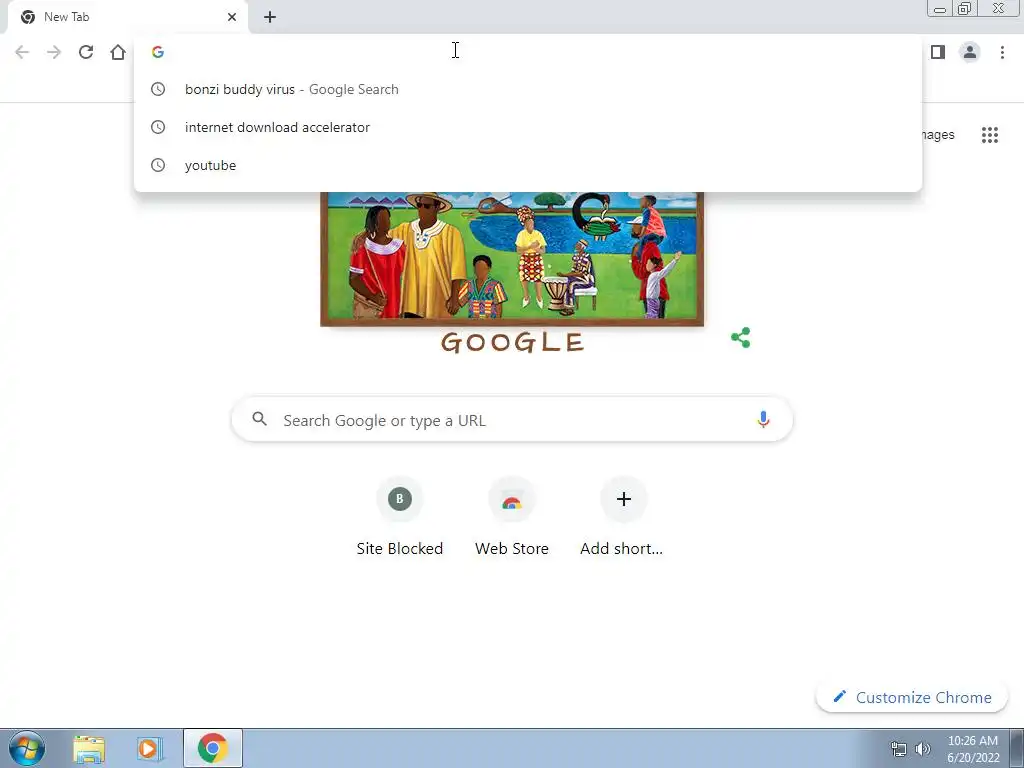Viewport: 1024px width, 768px height.
Task: Click the Customize Chrome button
Action: (x=912, y=697)
